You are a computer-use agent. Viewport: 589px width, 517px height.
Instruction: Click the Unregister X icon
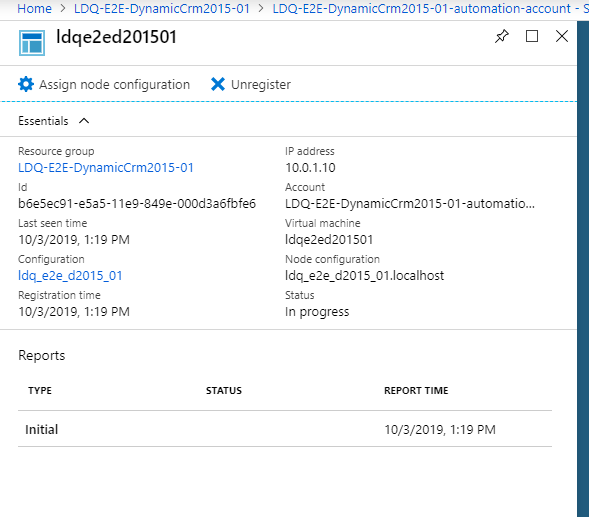[x=218, y=84]
